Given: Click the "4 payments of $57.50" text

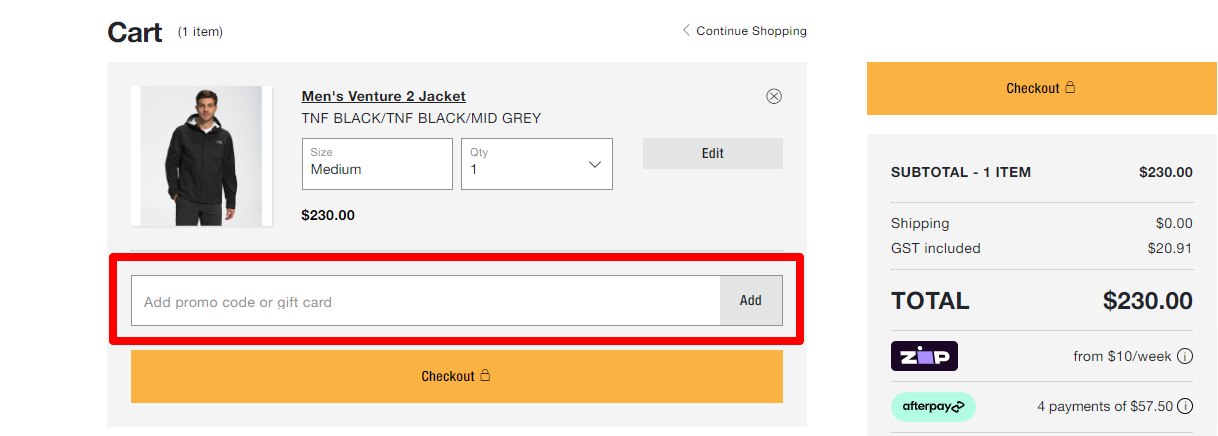Looking at the screenshot, I should click(x=1105, y=406).
